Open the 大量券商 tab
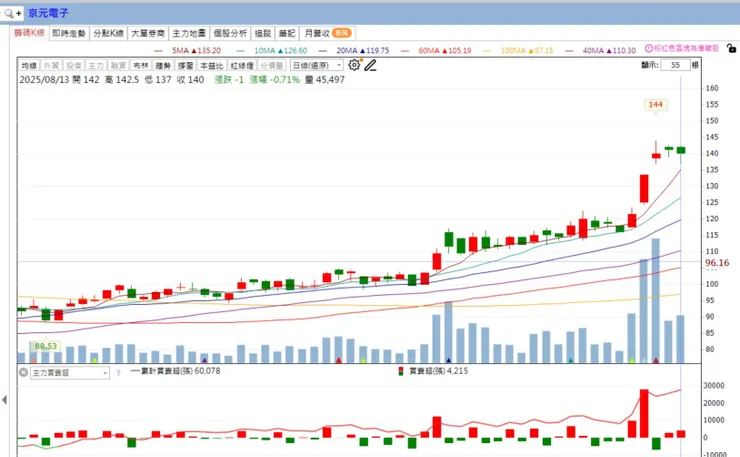 (x=148, y=33)
